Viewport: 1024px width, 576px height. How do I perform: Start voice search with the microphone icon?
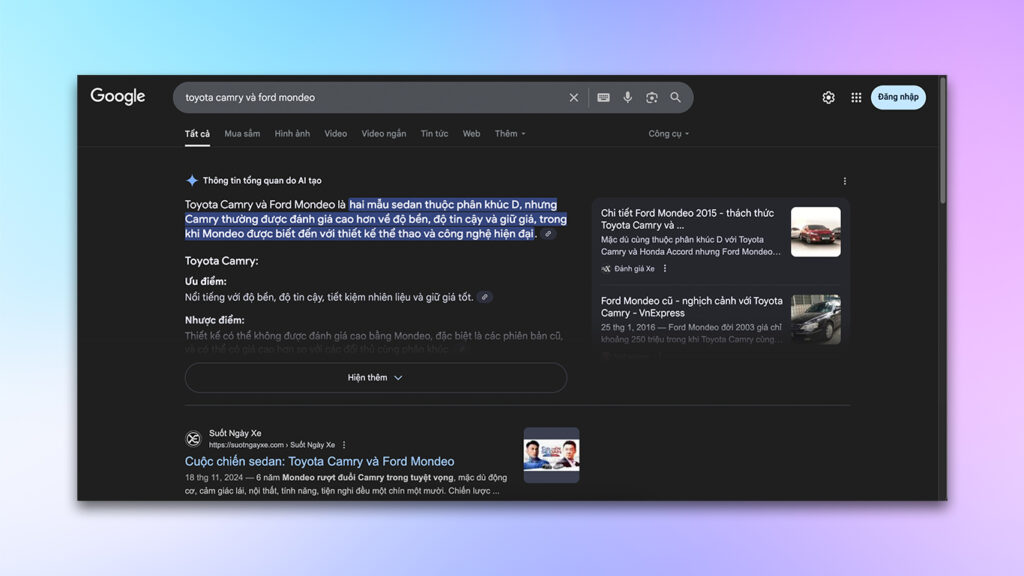click(628, 97)
